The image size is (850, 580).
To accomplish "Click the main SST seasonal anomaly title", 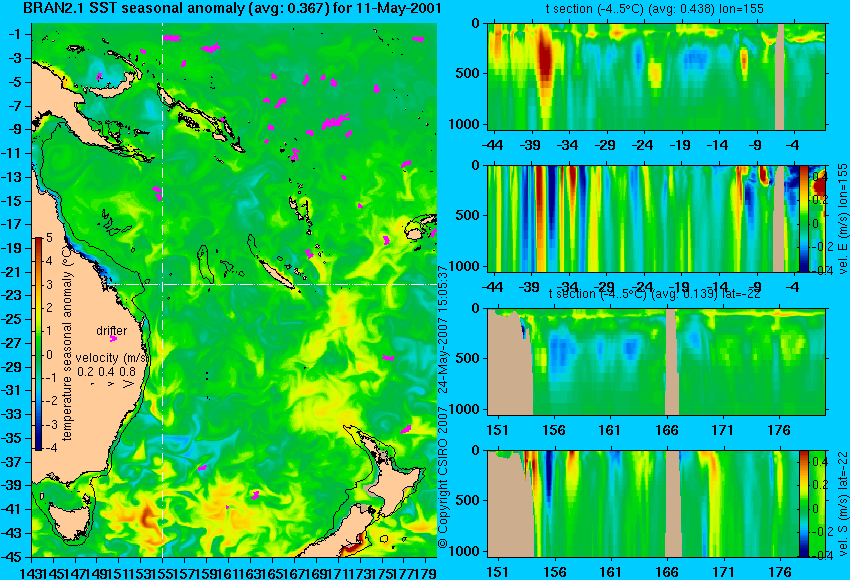I will [x=231, y=8].
